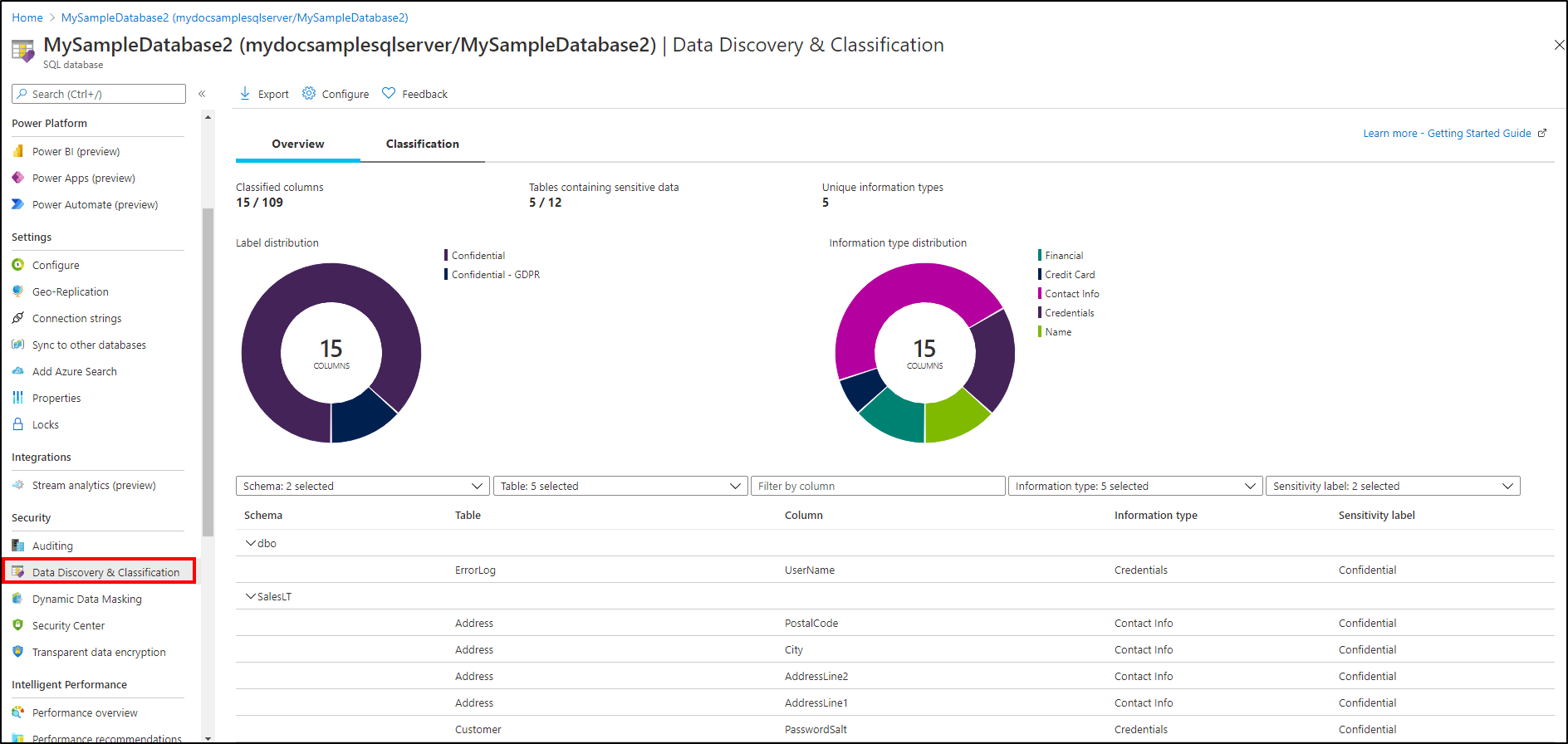Click the Stream analytics (preview) icon
Screen dimensions: 1568x744
pyautogui.click(x=18, y=485)
